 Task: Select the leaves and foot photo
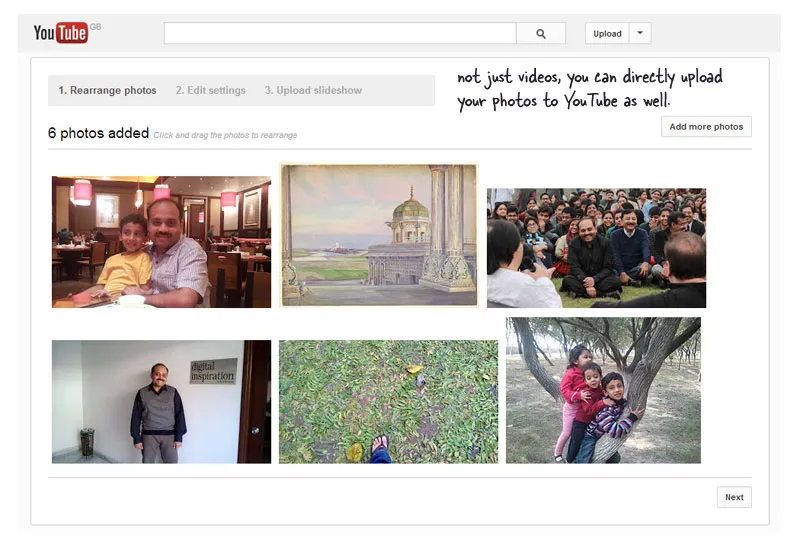coord(388,402)
